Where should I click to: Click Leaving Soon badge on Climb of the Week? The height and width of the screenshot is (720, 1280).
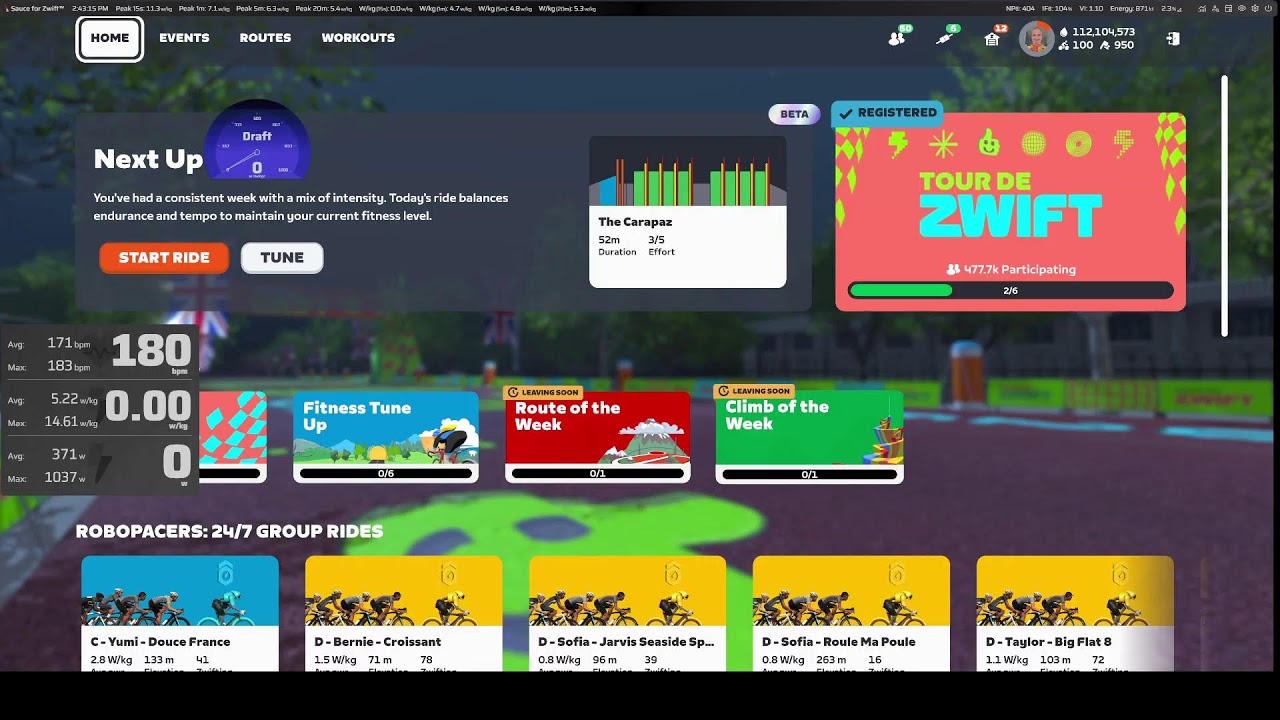(755, 391)
